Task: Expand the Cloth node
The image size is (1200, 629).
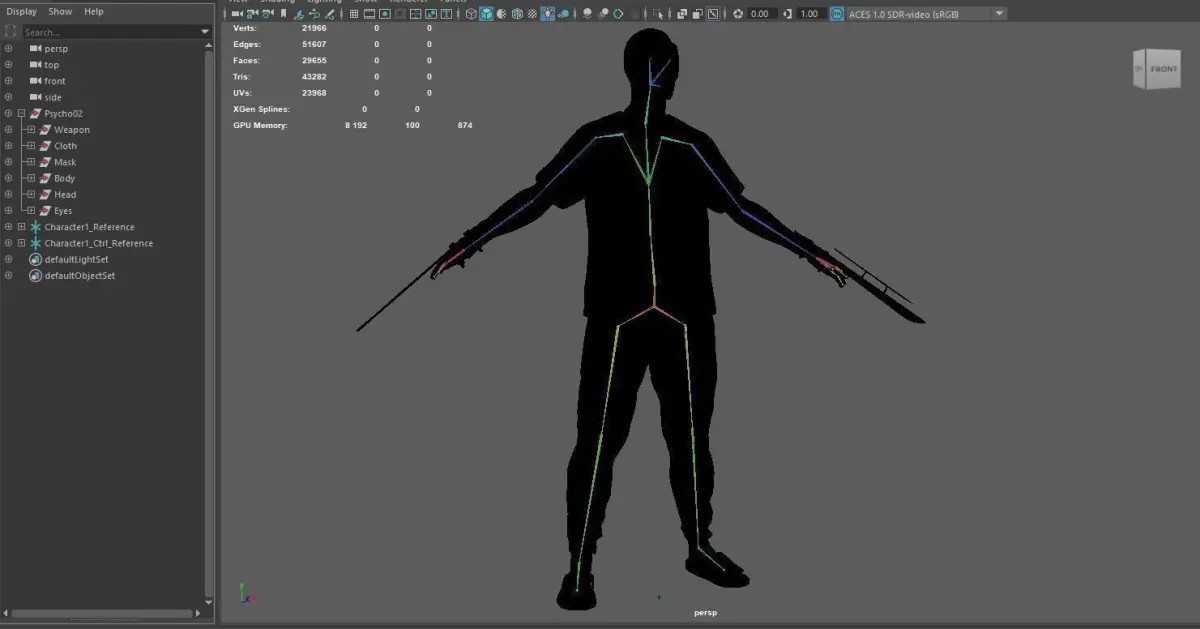Action: point(31,146)
